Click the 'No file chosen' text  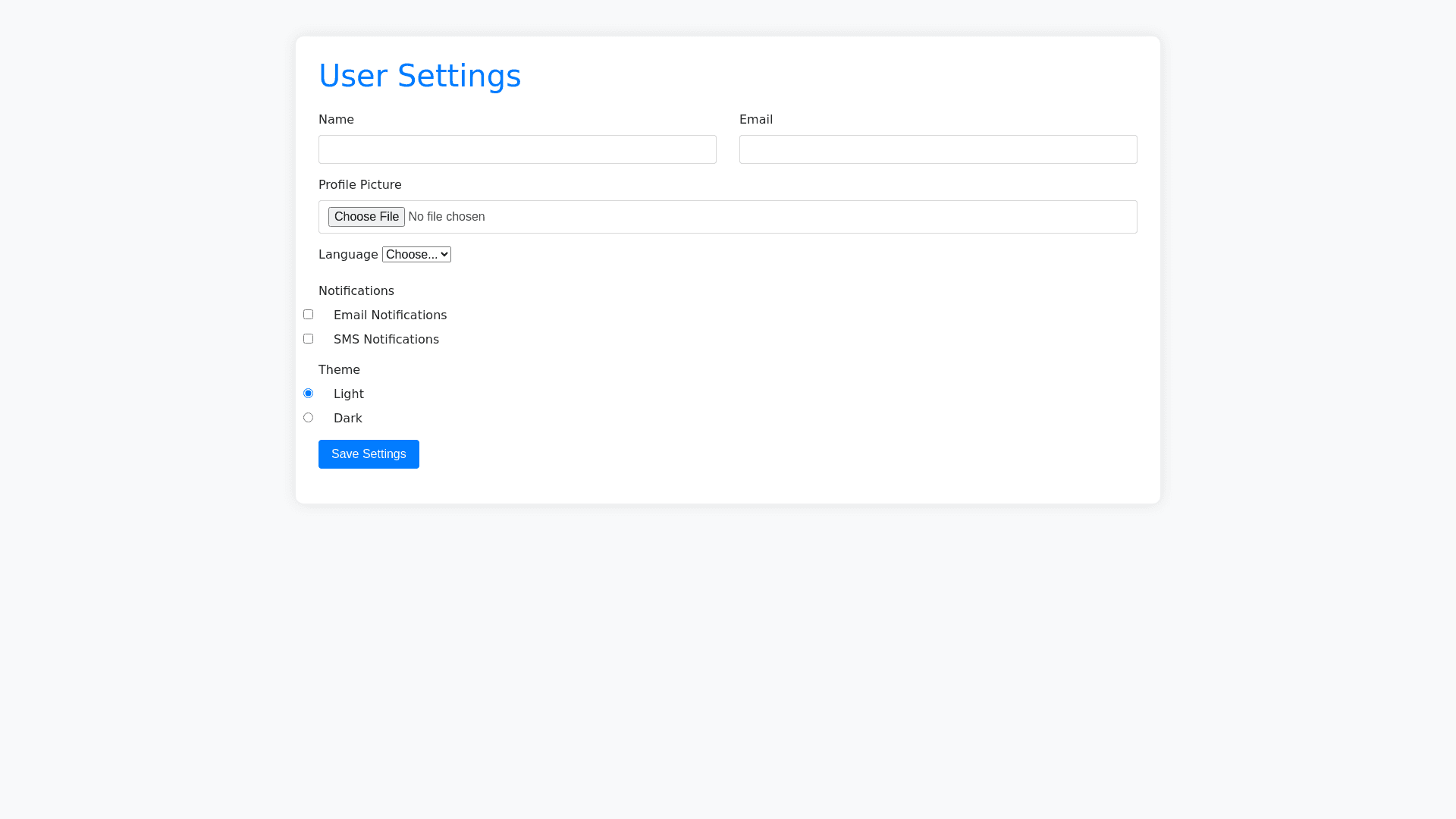click(446, 217)
